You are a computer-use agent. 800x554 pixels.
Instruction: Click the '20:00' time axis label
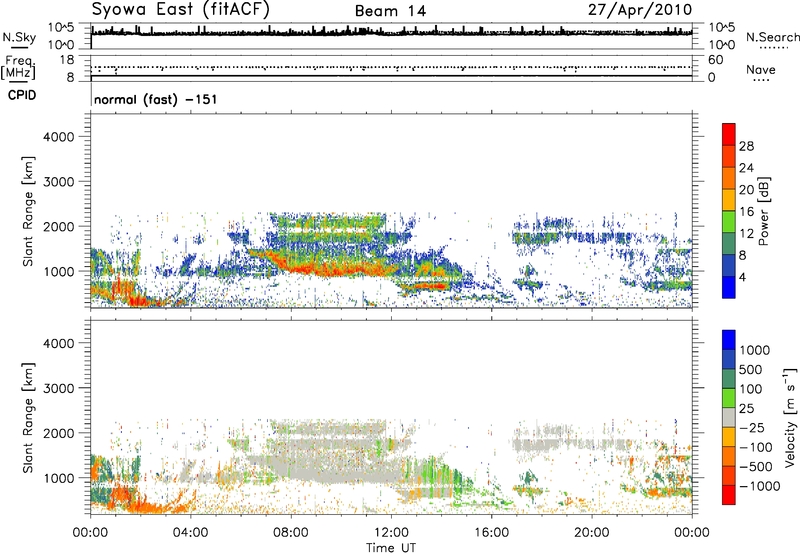point(592,533)
